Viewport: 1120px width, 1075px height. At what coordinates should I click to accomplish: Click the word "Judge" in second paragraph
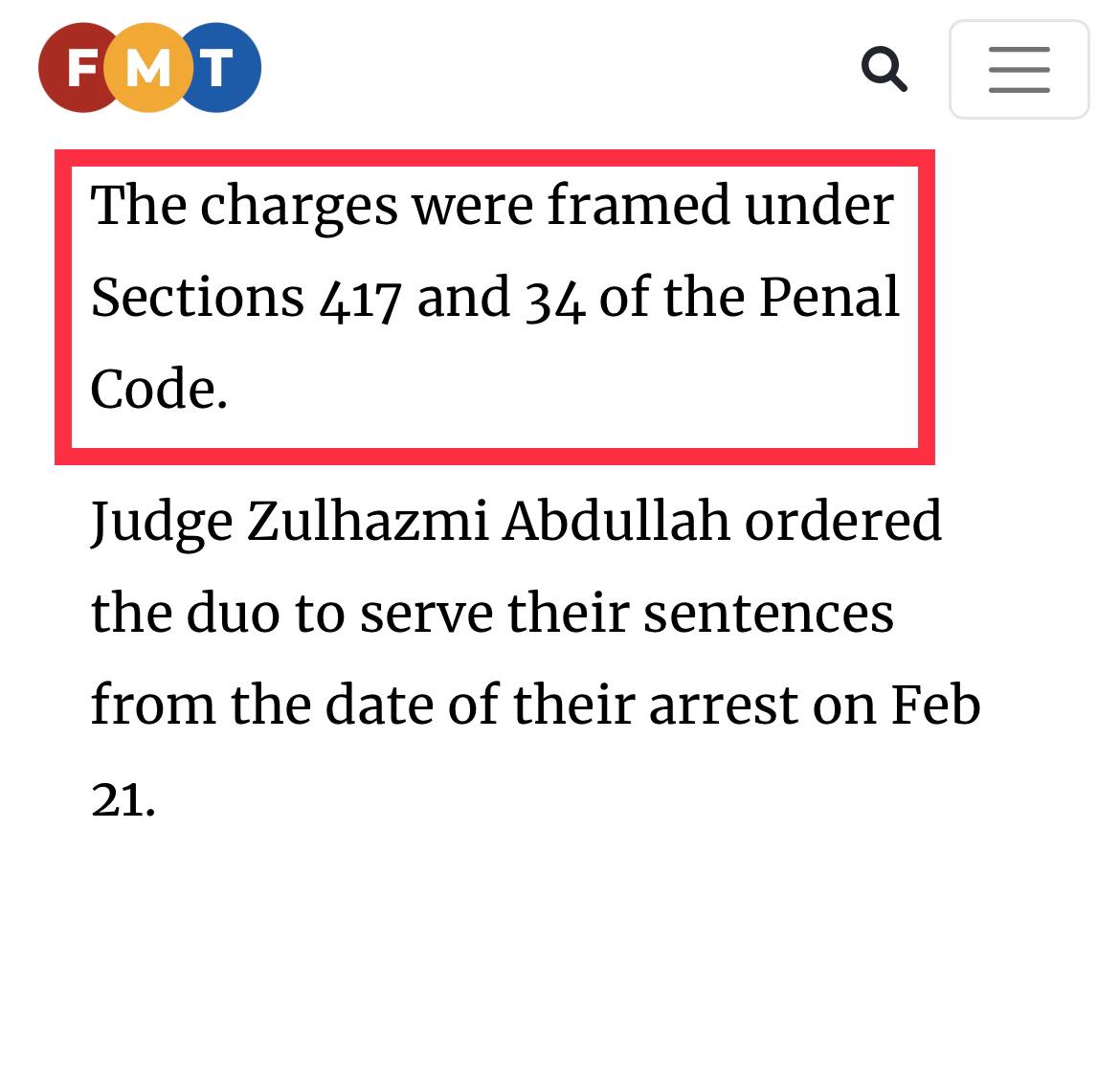tap(161, 523)
